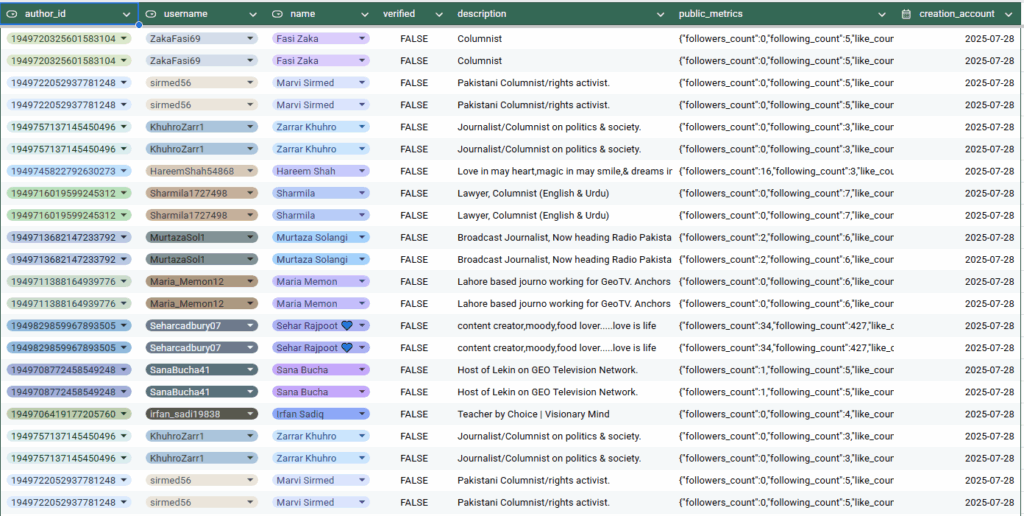The width and height of the screenshot is (1024, 516).
Task: Open the Irfan Sadiq name chip dropdown
Action: click(x=362, y=414)
